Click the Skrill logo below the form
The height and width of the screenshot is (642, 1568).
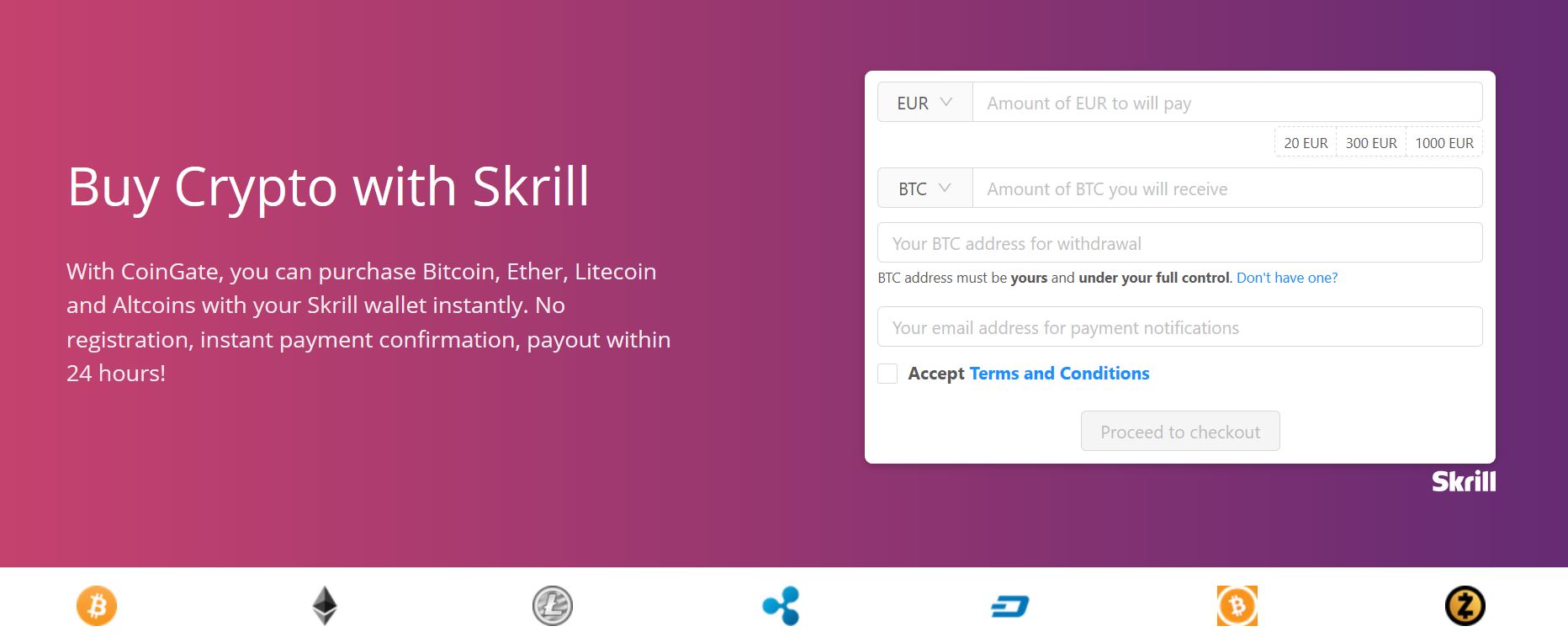(1464, 481)
